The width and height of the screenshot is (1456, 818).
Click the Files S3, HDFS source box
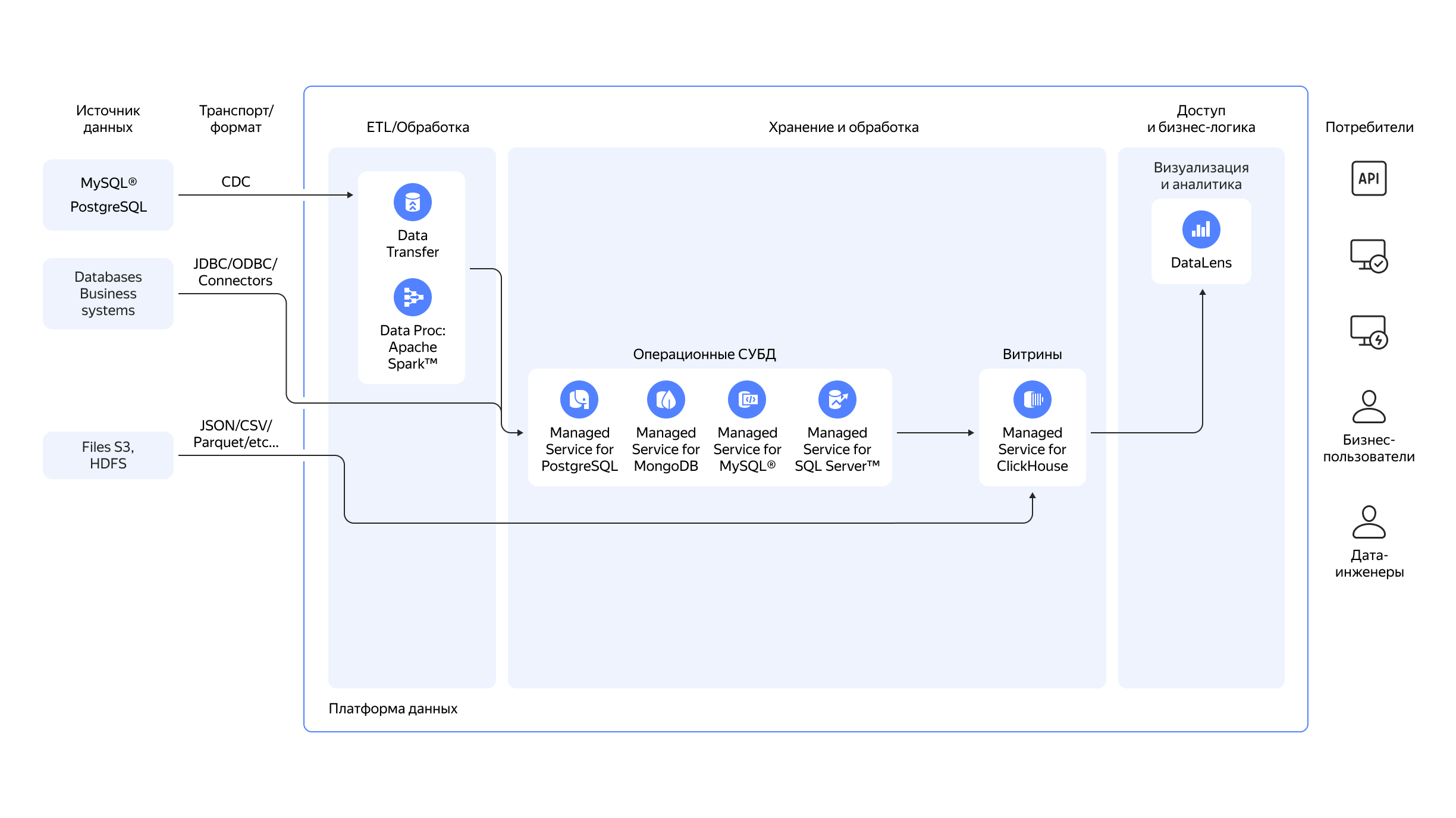(108, 455)
